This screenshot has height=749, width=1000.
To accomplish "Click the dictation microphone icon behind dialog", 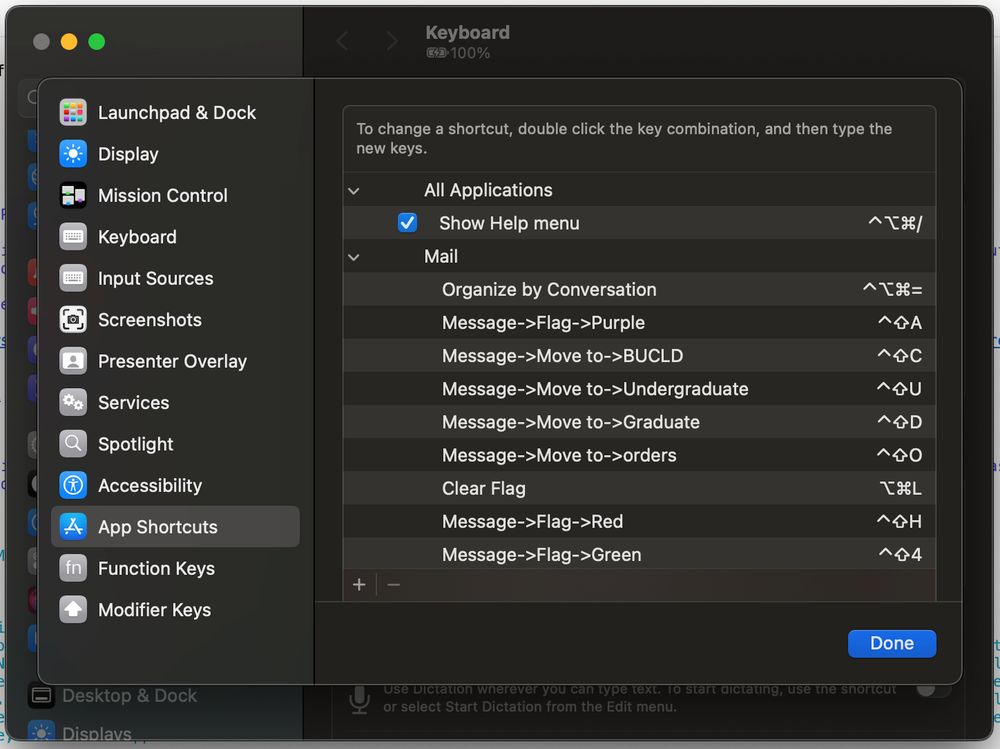I will pos(360,700).
